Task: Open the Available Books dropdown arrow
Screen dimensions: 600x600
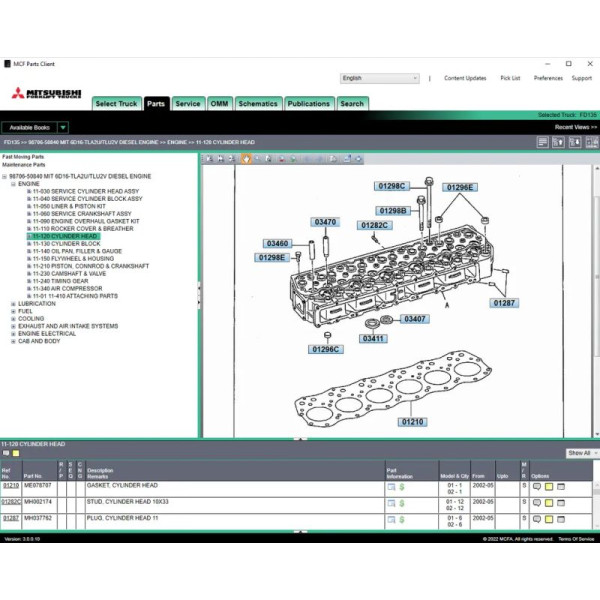Action: [63, 127]
